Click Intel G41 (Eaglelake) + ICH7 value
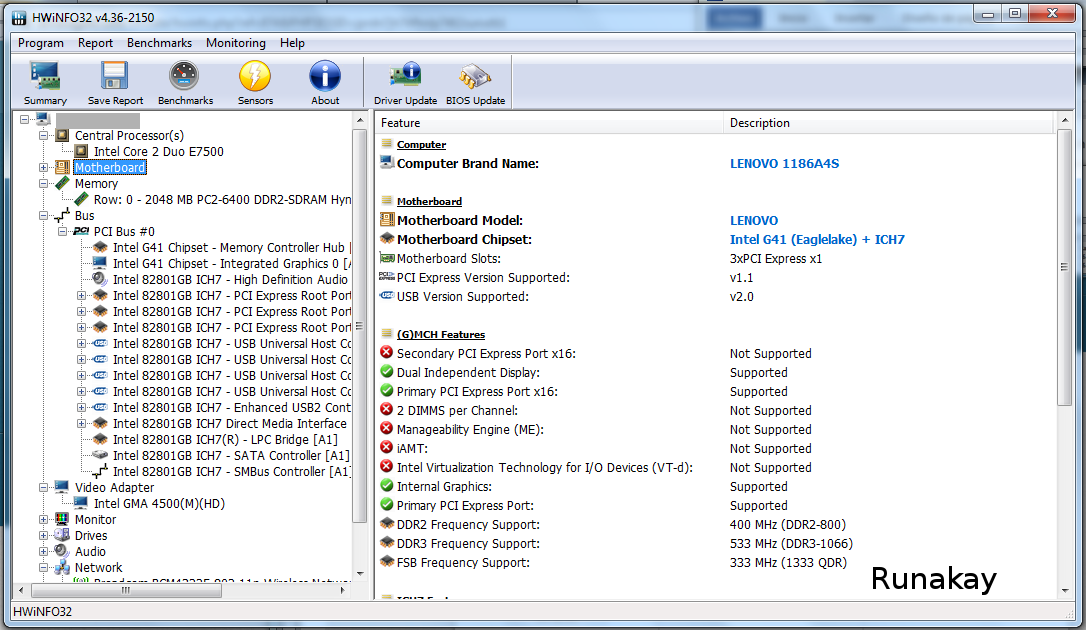 [817, 240]
